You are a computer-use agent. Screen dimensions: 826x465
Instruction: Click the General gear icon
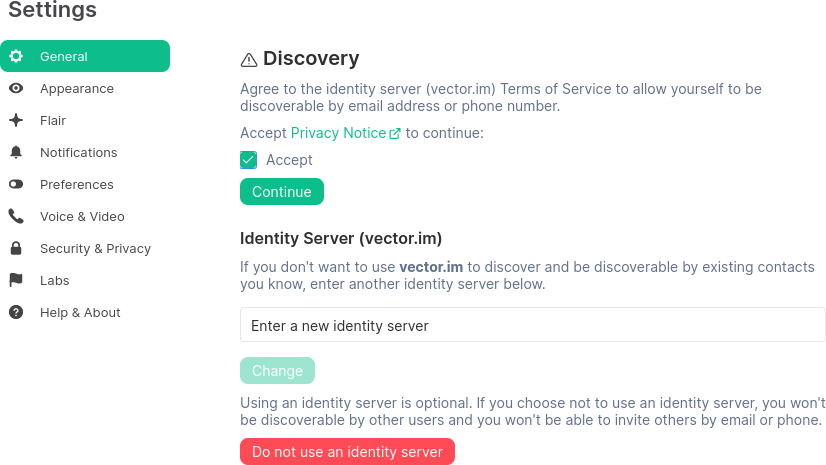(16, 56)
